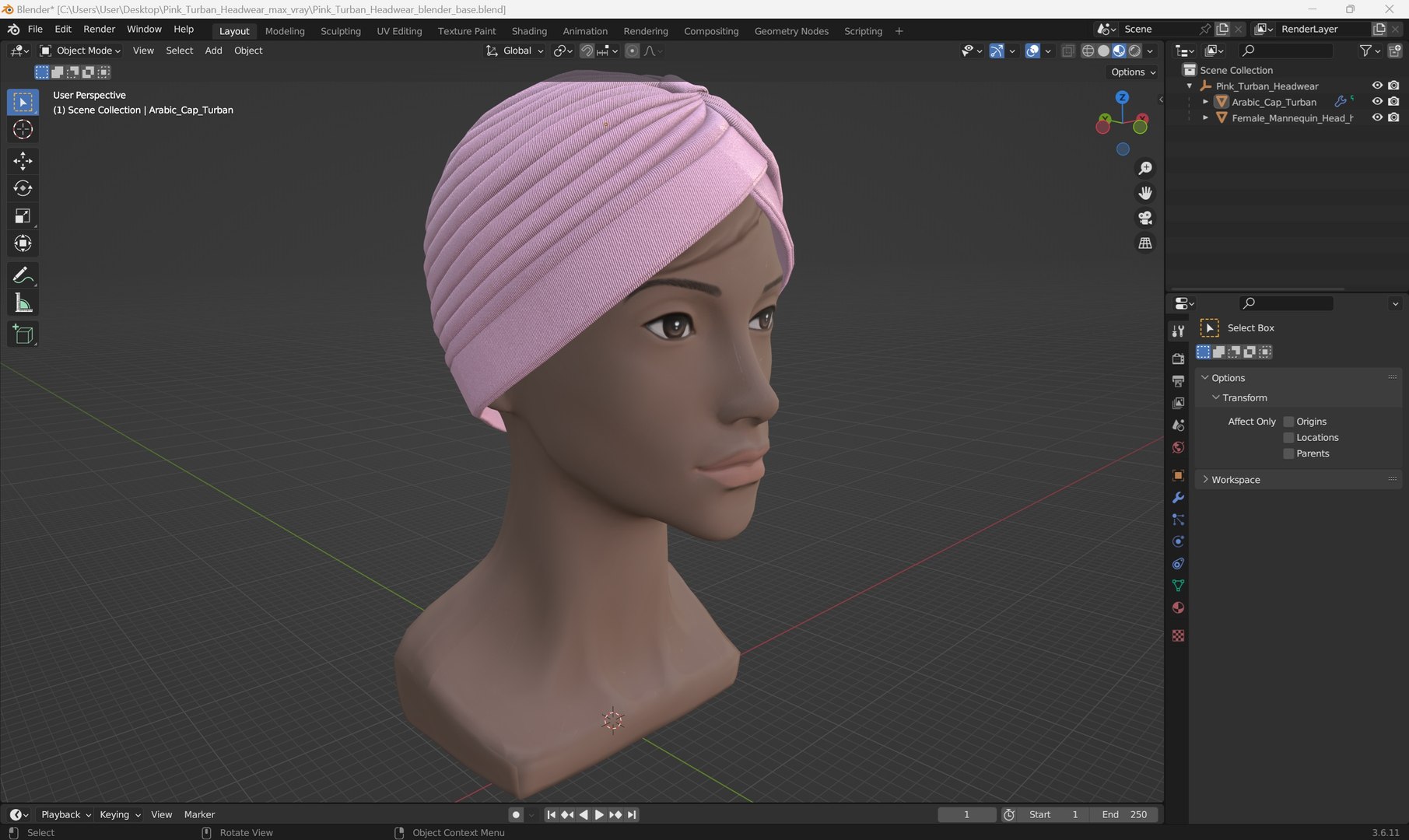Select the Transform tool
Image resolution: width=1409 pixels, height=840 pixels.
tap(23, 243)
